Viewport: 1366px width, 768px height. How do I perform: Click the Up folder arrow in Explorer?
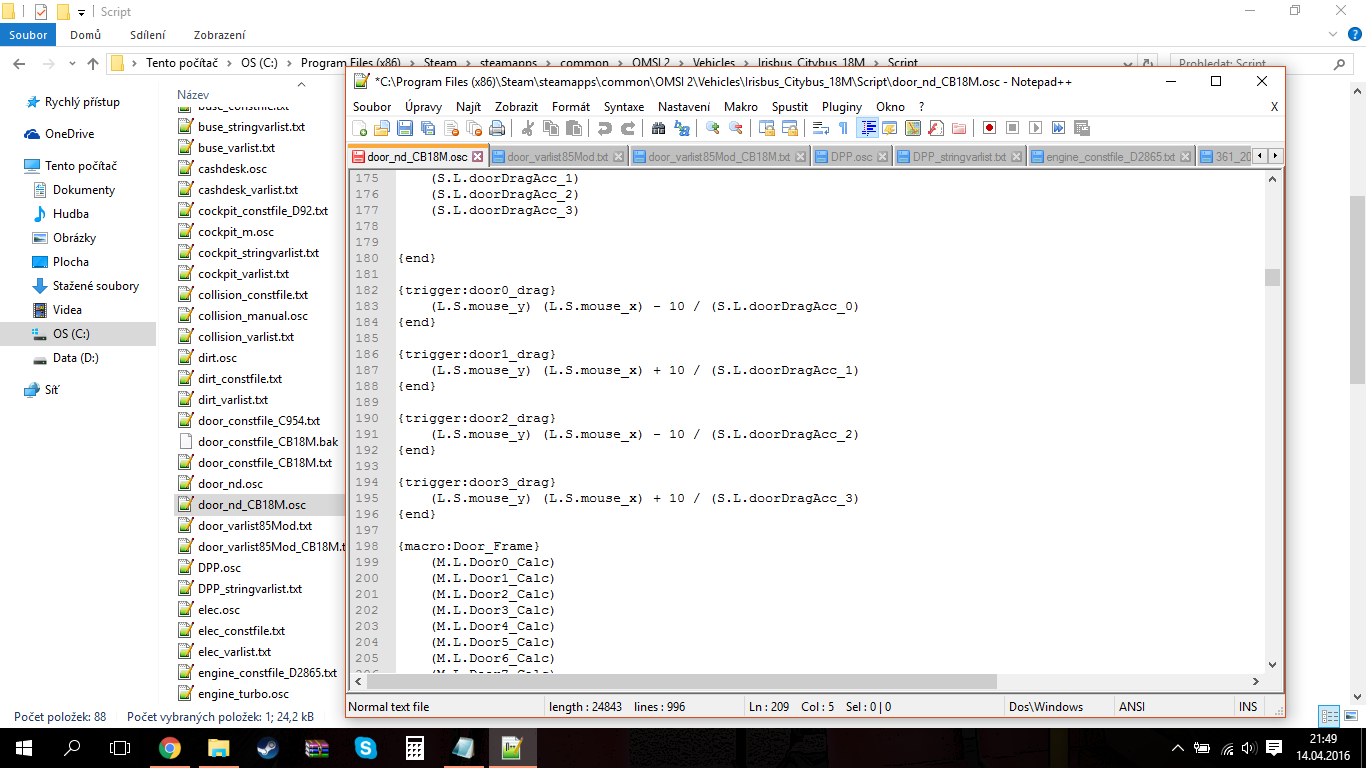pyautogui.click(x=93, y=63)
